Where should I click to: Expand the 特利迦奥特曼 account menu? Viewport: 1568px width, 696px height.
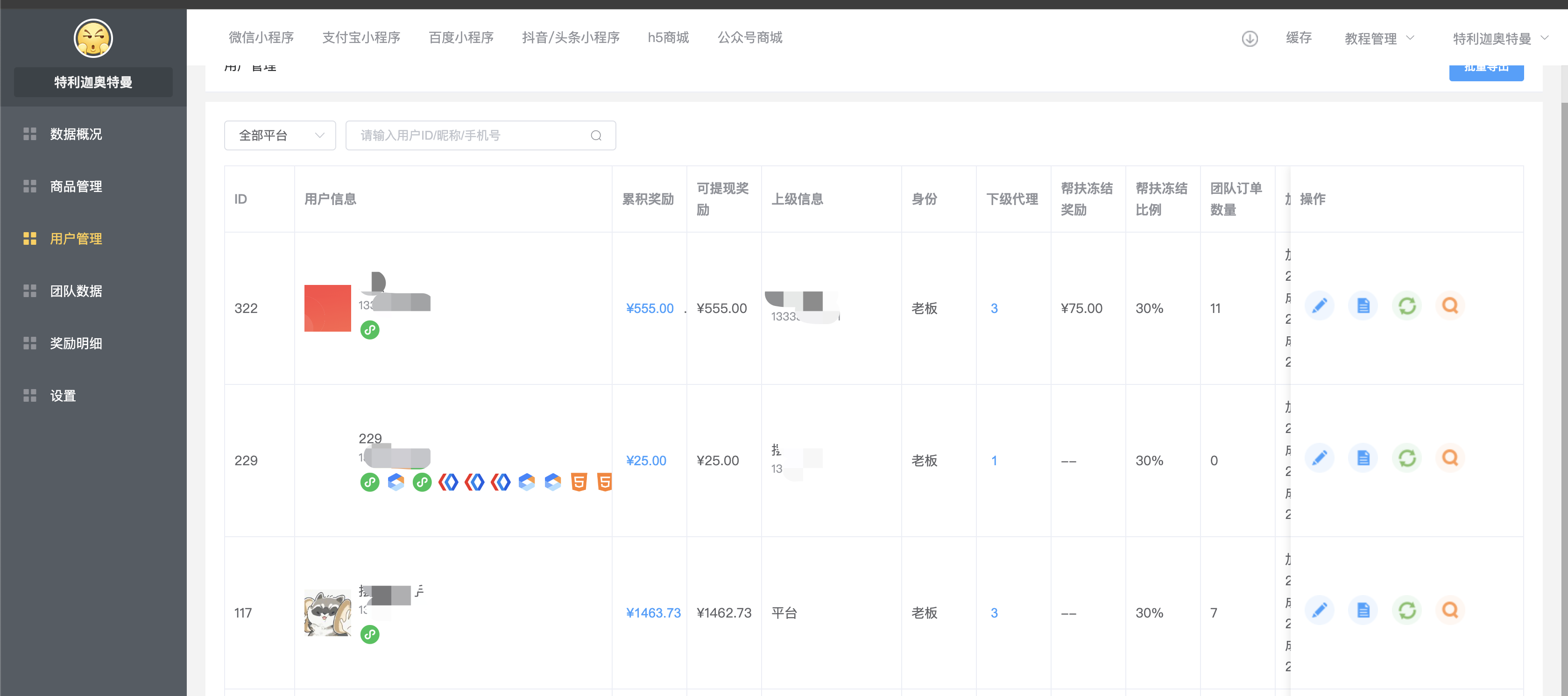(x=1499, y=38)
